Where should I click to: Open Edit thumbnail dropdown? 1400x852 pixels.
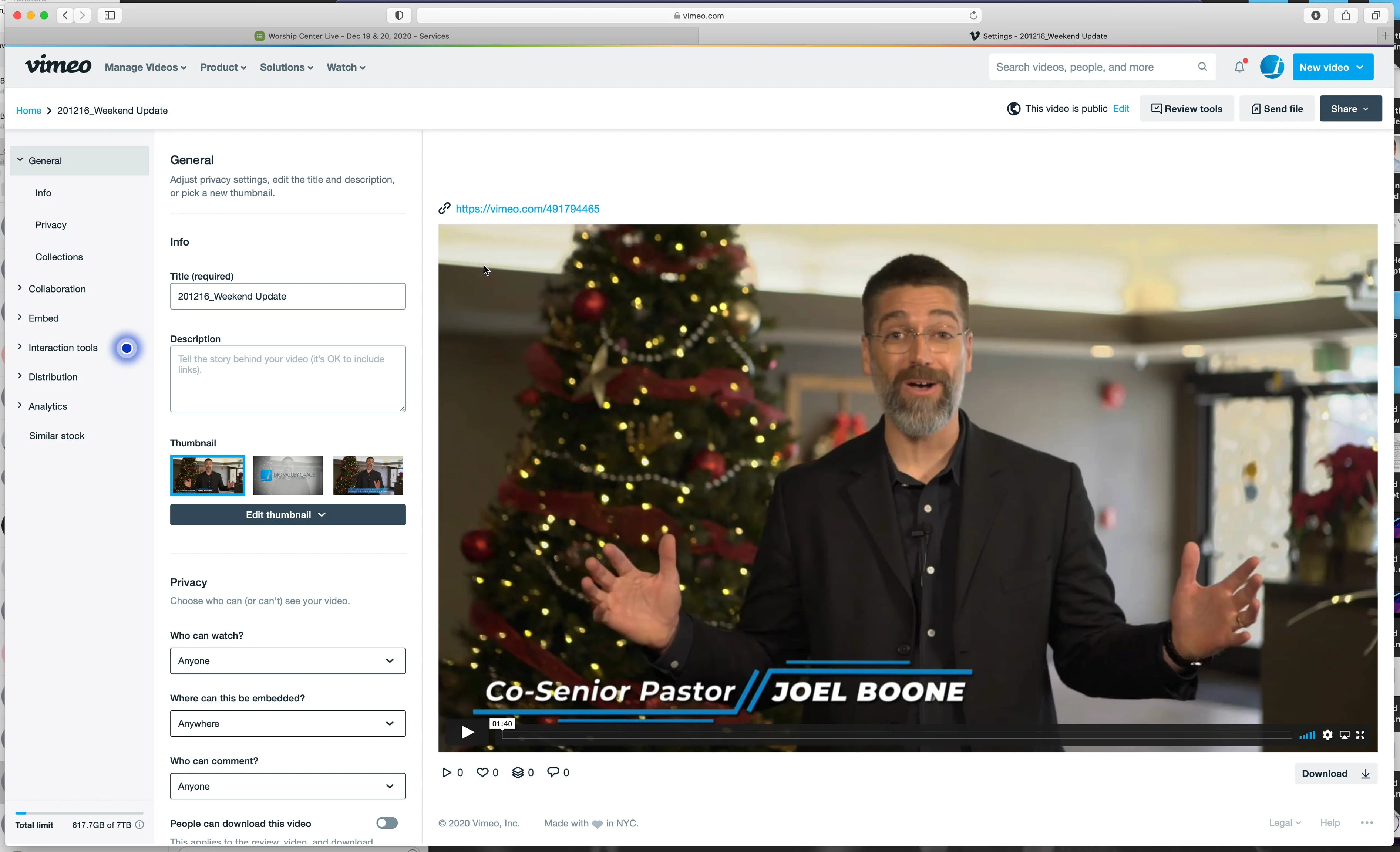click(287, 515)
